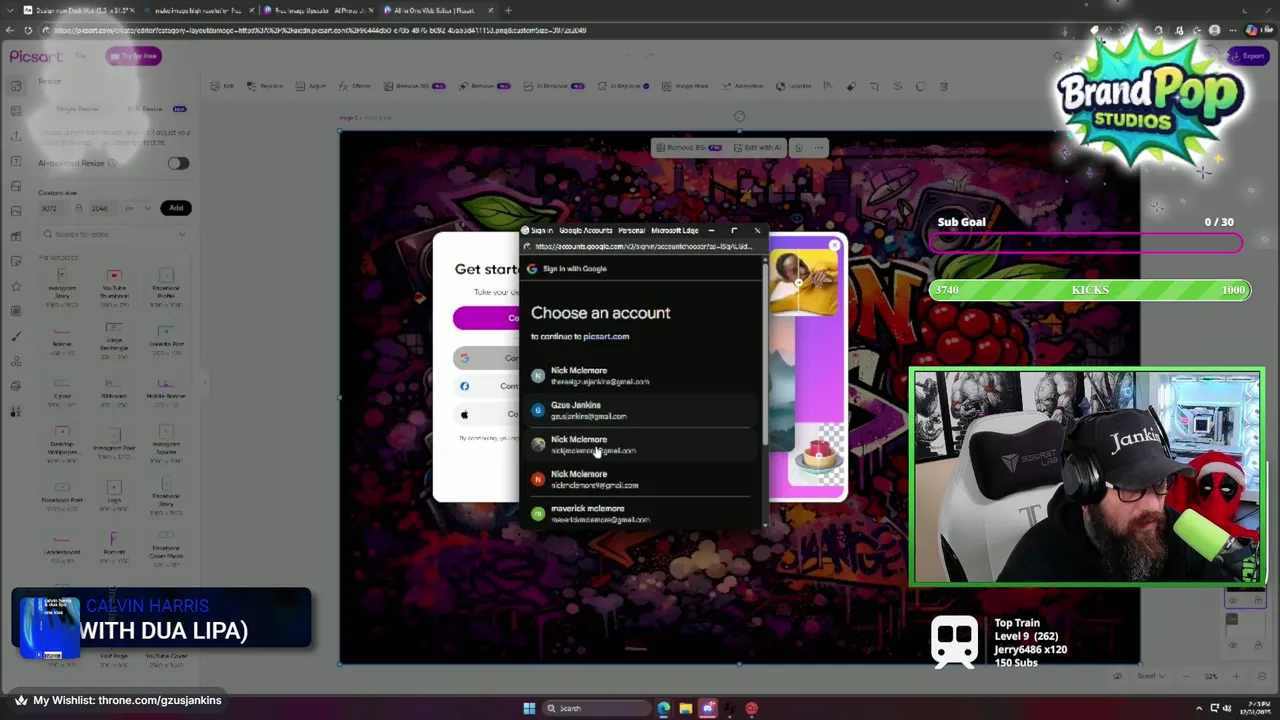Click the custom size height field

click(x=102, y=208)
